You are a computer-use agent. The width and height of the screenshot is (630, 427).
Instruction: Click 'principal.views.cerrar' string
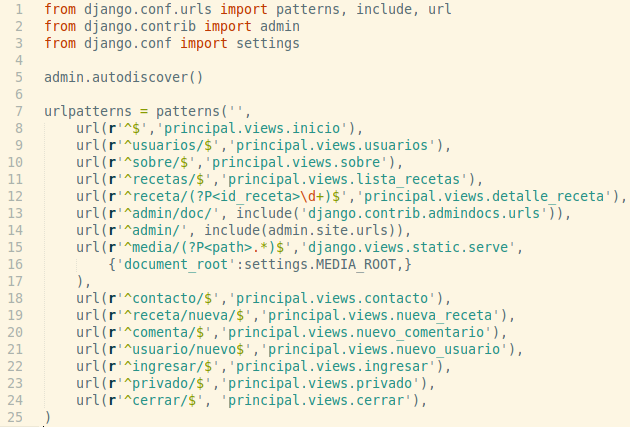[x=316, y=400]
